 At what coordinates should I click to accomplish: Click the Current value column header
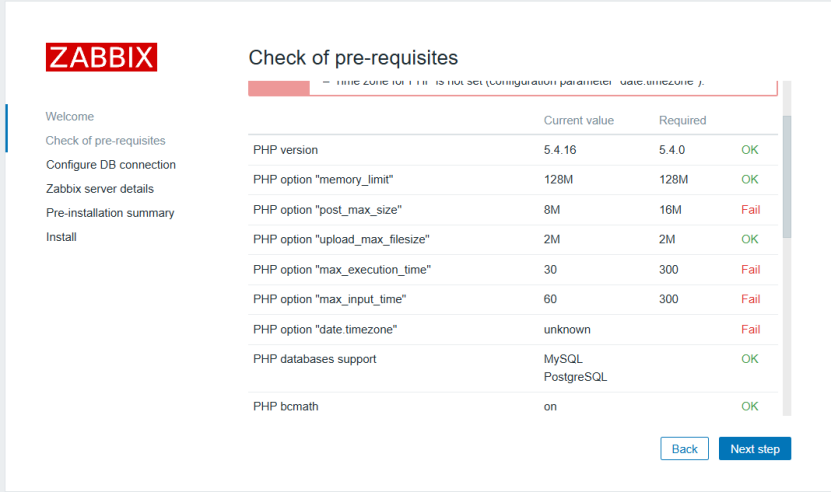pos(578,121)
